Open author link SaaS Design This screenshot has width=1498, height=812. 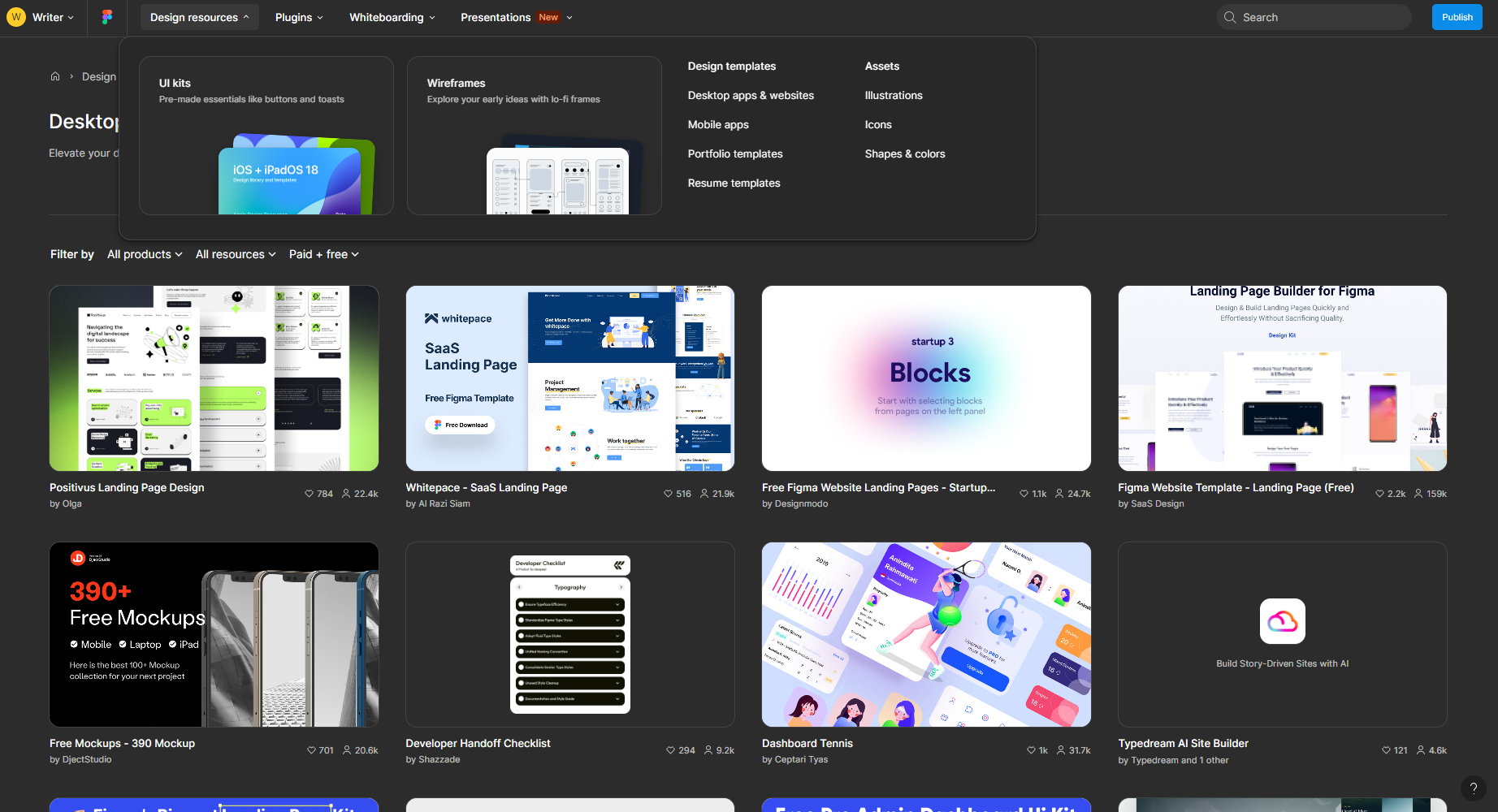pyautogui.click(x=1158, y=503)
